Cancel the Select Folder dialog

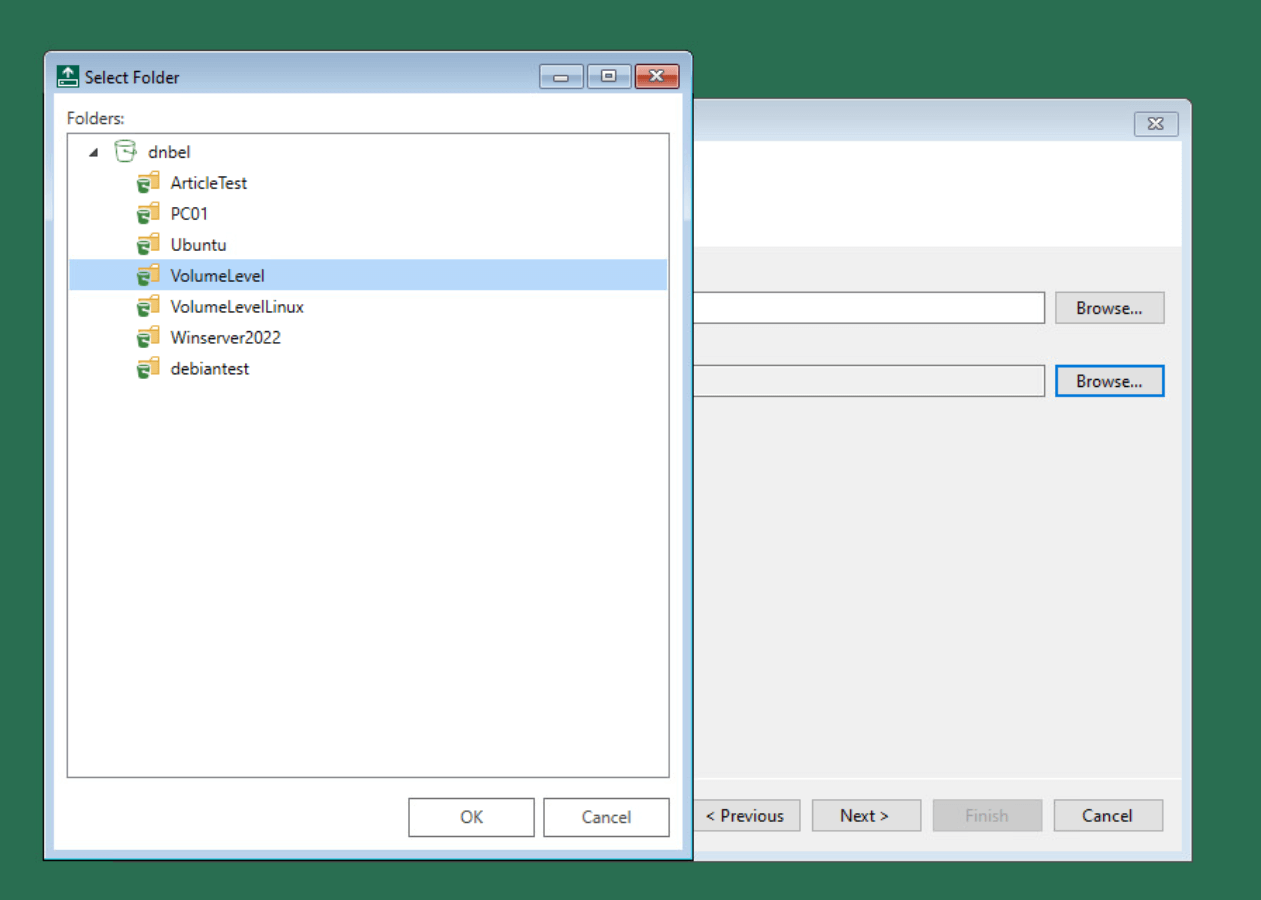coord(606,817)
